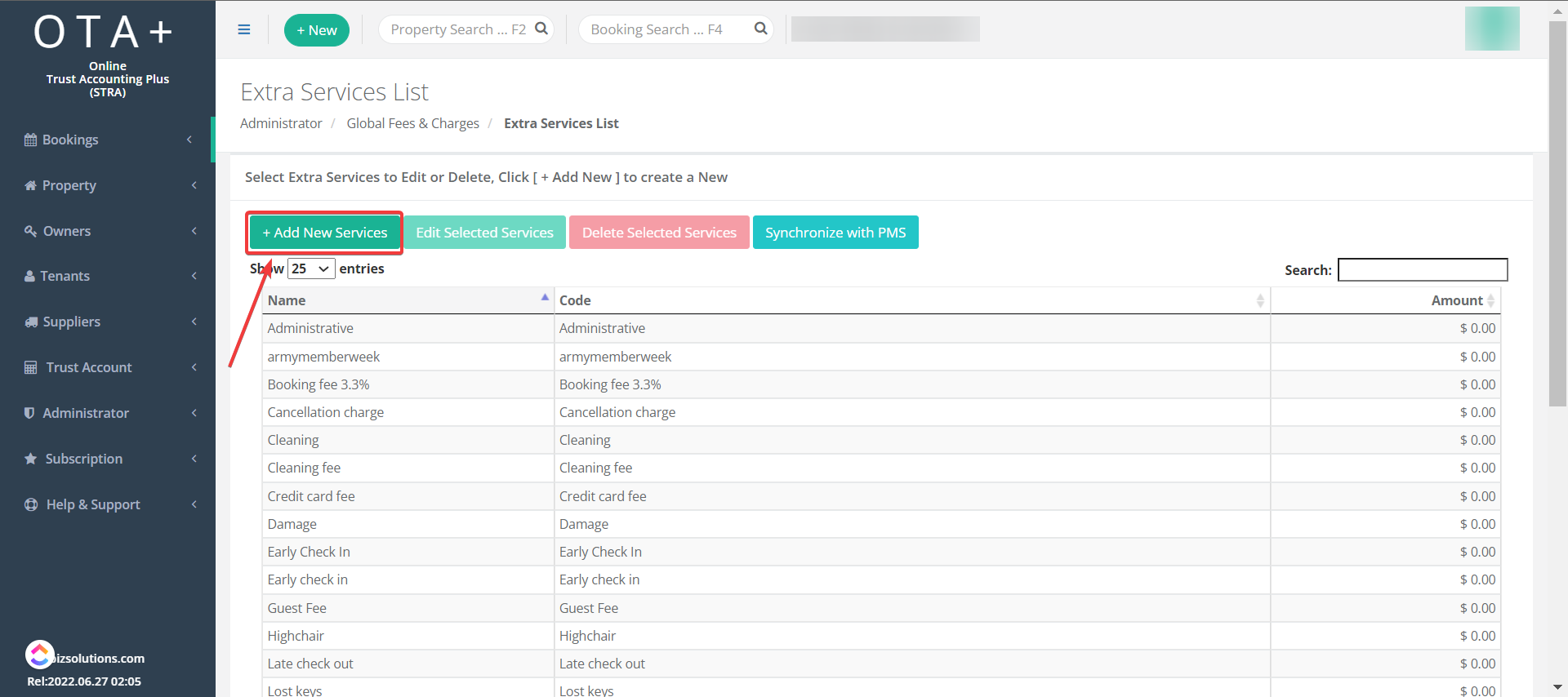Open the Show entries count dropdown
The height and width of the screenshot is (697, 1568).
pos(310,269)
